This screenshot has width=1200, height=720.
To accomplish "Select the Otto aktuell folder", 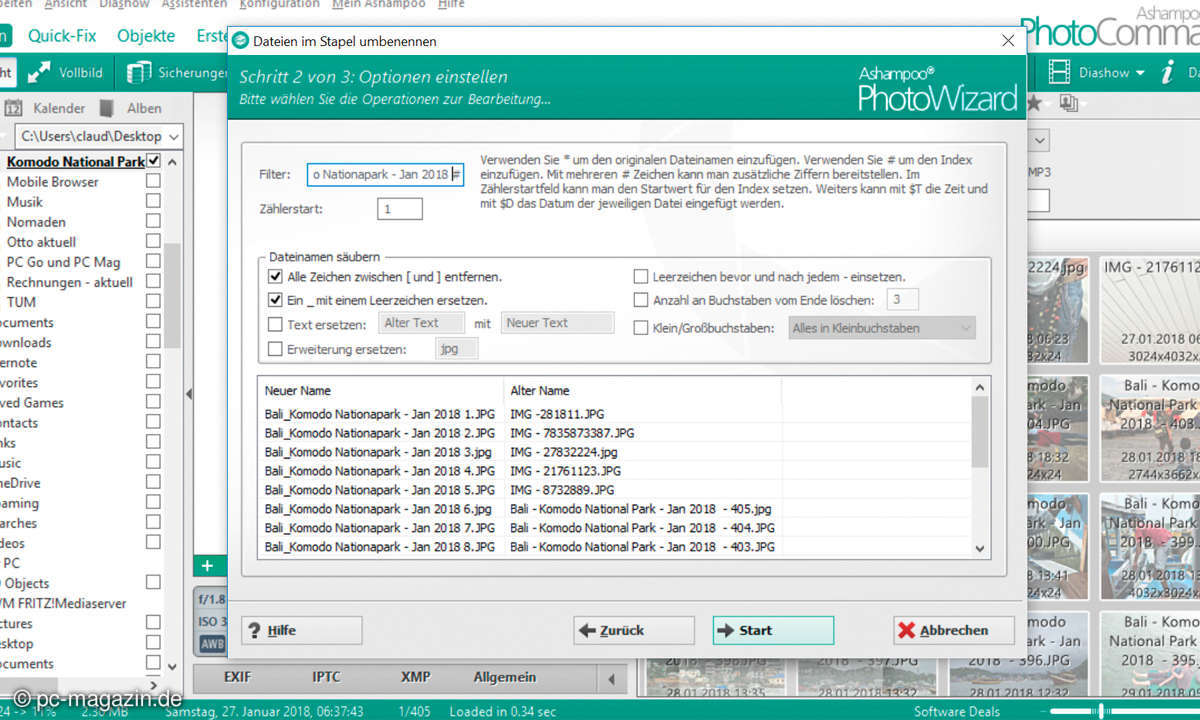I will pyautogui.click(x=41, y=242).
